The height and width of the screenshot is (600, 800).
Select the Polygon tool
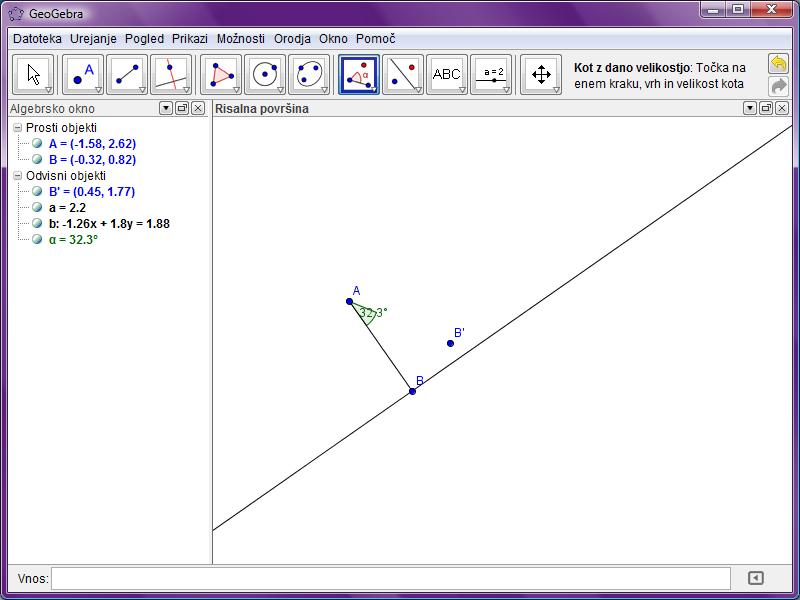coord(221,75)
